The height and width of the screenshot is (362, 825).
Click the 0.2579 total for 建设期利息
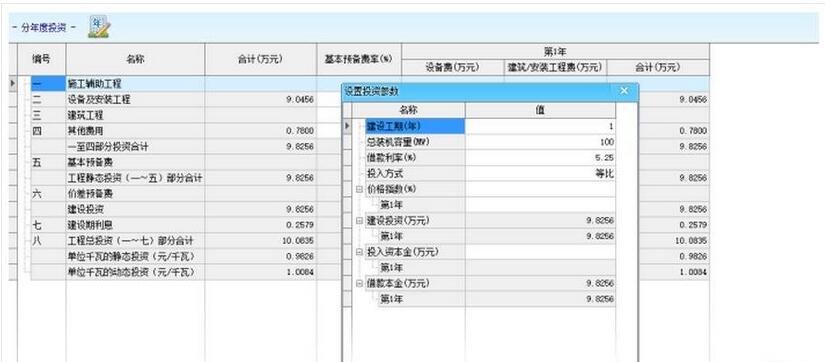click(260, 225)
